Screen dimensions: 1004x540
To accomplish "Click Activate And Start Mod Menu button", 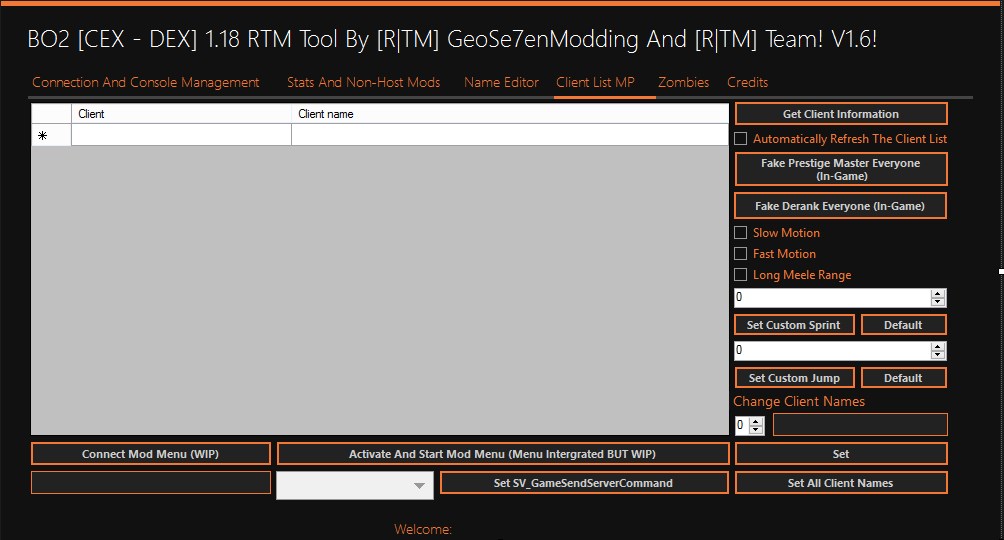I will [x=503, y=454].
